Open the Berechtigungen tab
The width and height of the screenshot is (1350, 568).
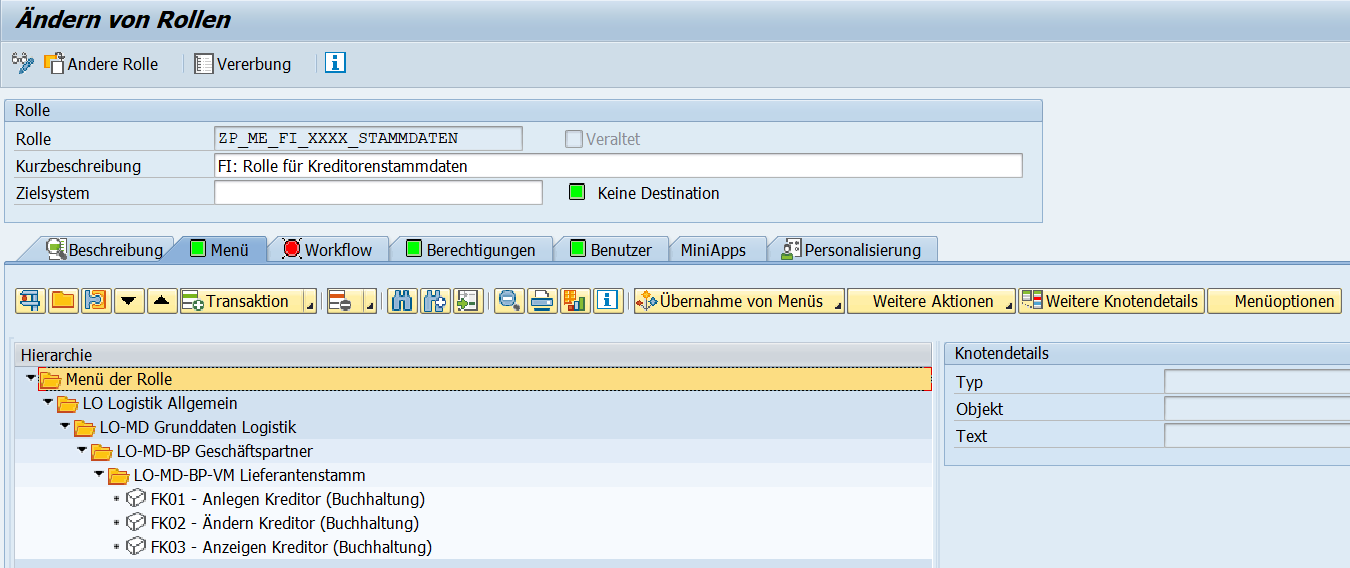pyautogui.click(x=471, y=250)
